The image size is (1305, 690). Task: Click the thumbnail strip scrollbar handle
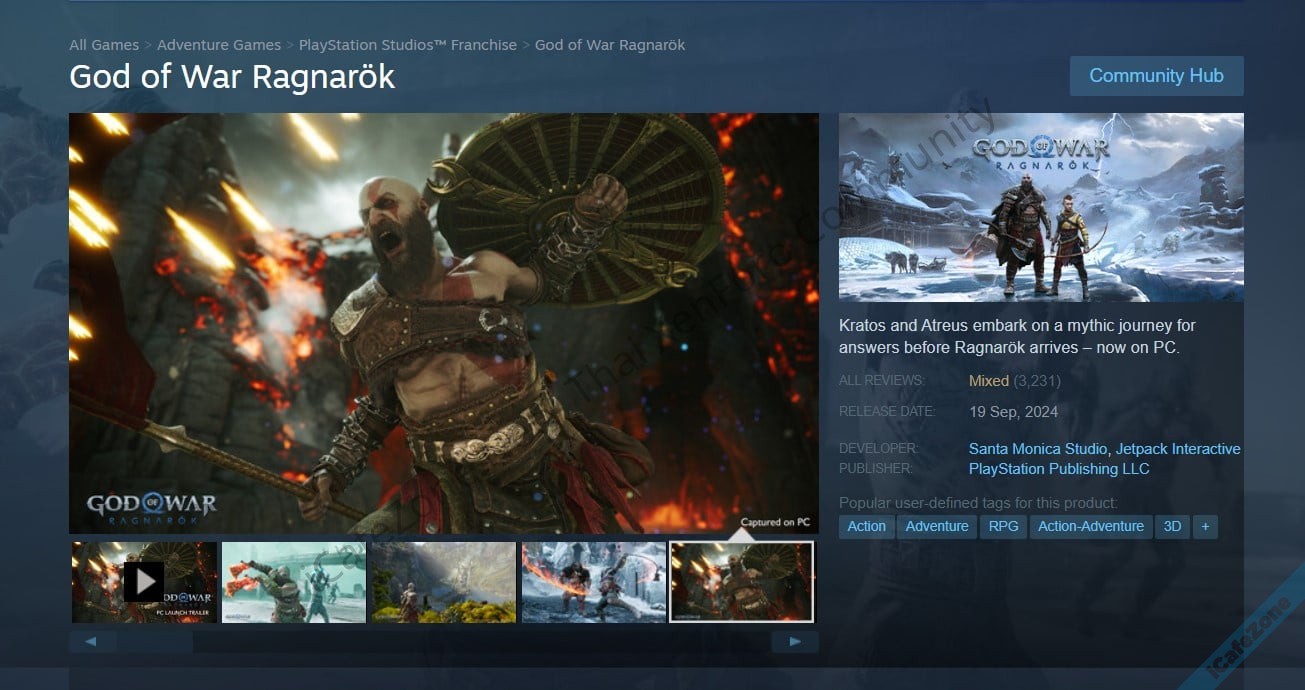[x=154, y=642]
